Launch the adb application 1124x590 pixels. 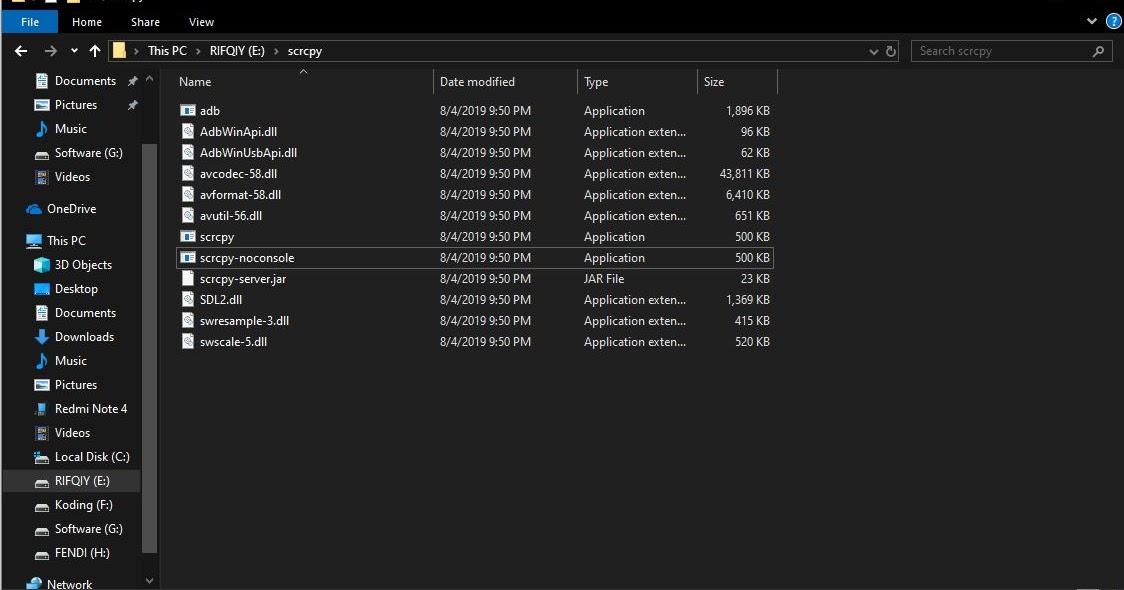210,110
